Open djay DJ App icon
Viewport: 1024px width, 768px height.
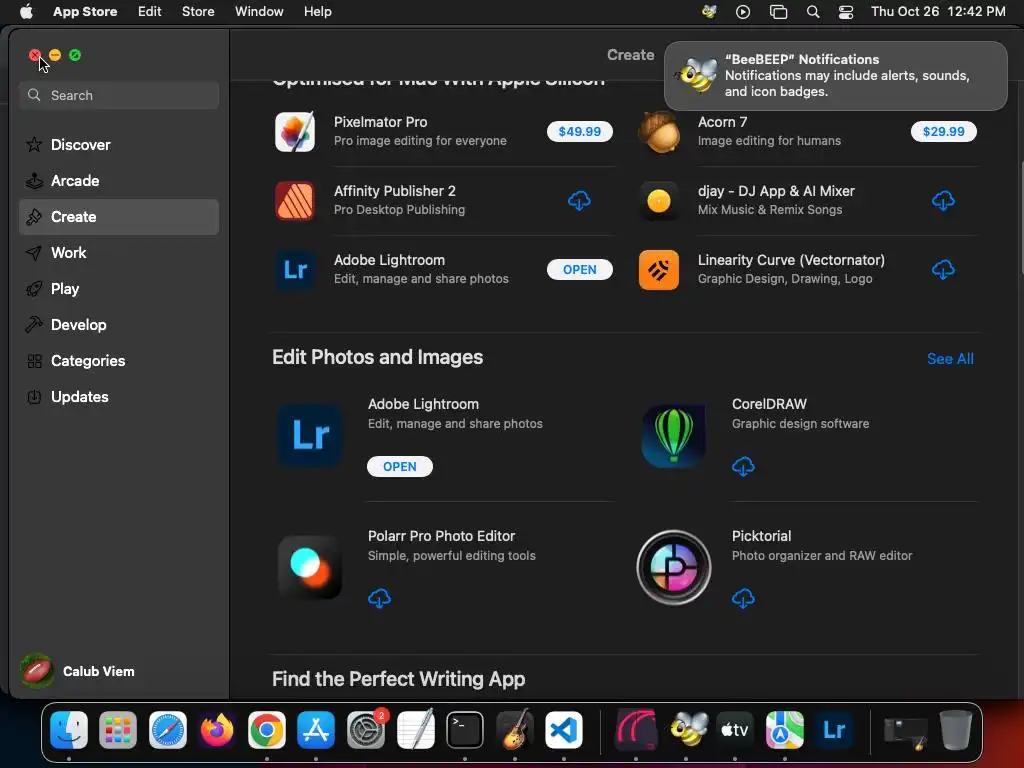tap(659, 200)
